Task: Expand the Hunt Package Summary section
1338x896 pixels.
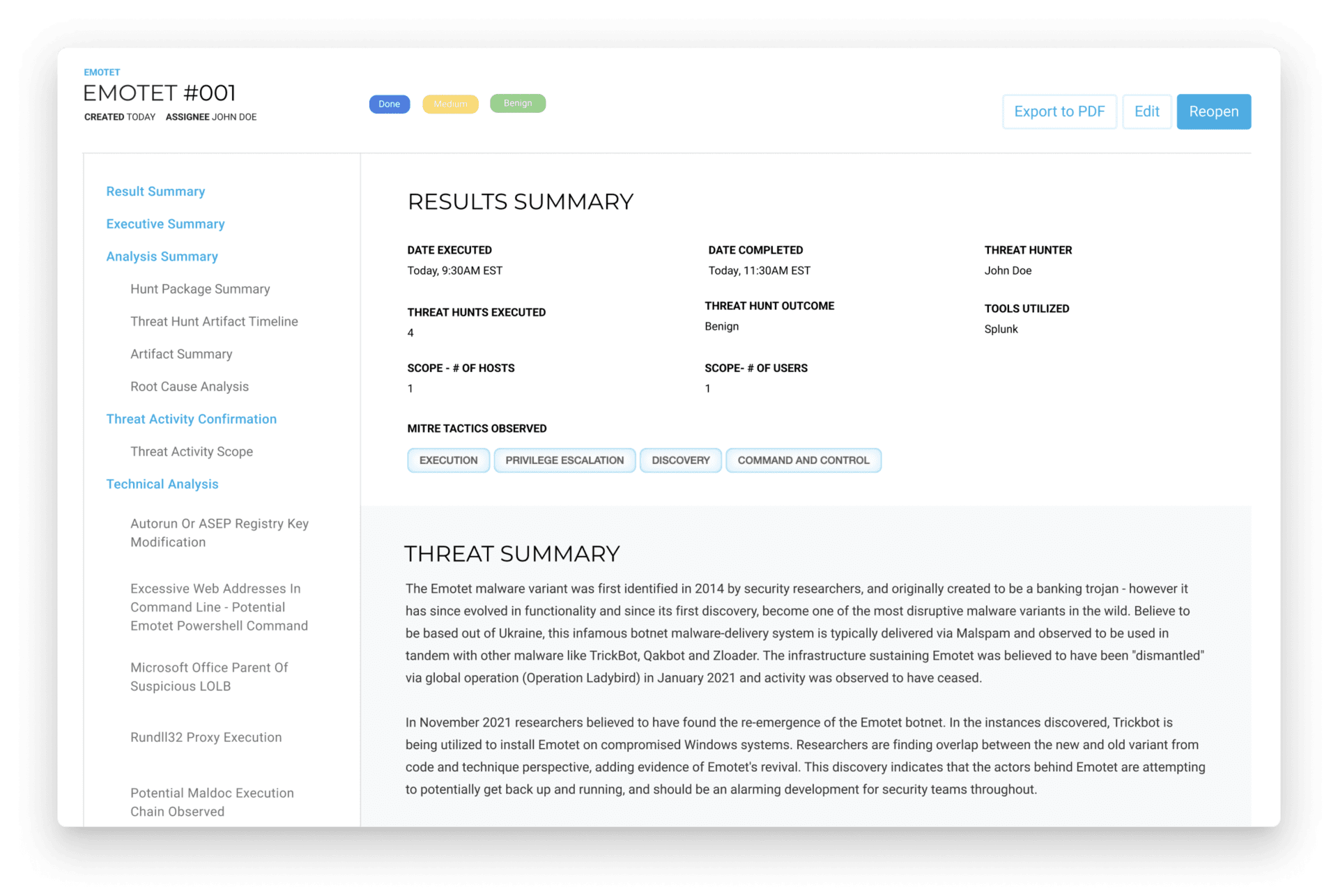Action: [x=201, y=288]
